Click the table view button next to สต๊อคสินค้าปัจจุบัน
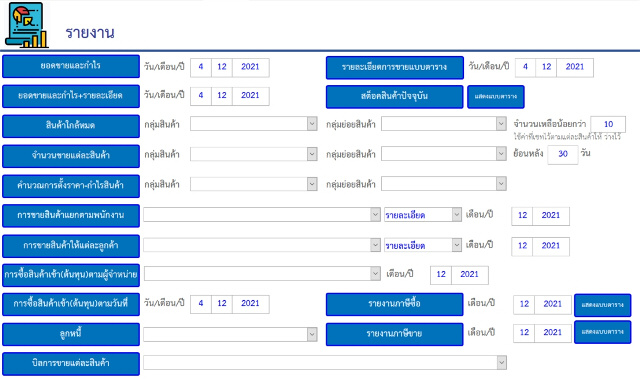The image size is (640, 379). point(496,97)
